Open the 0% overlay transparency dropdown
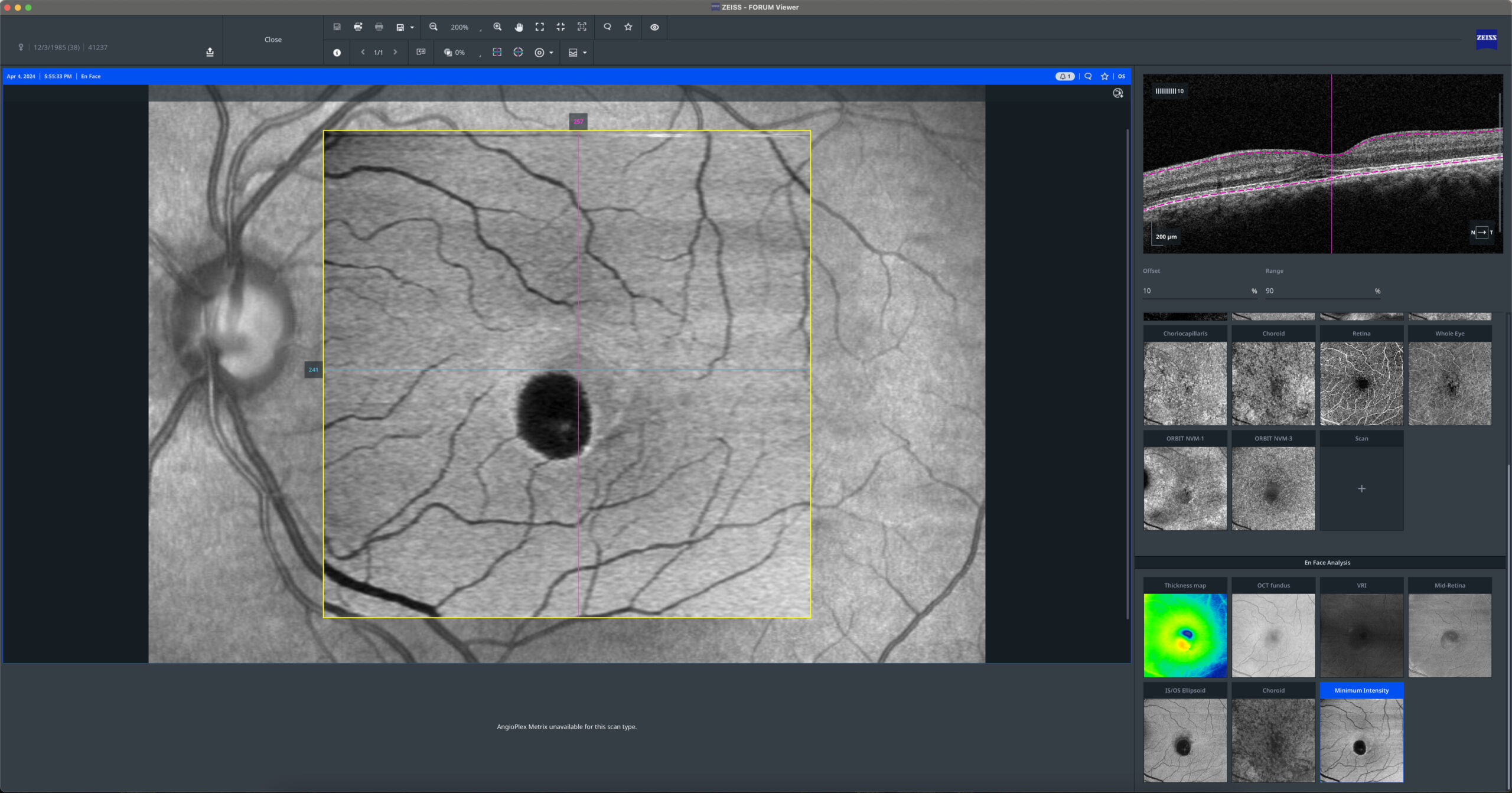This screenshot has height=793, width=1512. pyautogui.click(x=463, y=53)
